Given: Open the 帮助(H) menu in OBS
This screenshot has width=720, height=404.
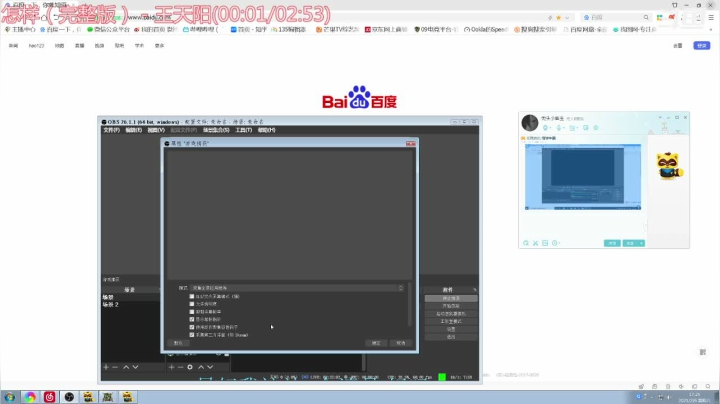Looking at the screenshot, I should [x=266, y=130].
